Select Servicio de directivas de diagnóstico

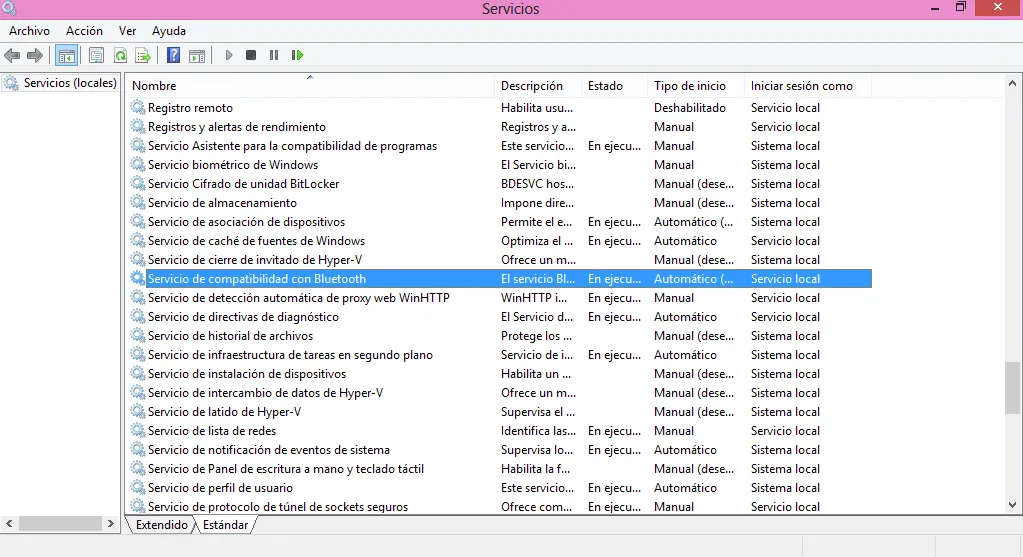[x=243, y=316]
